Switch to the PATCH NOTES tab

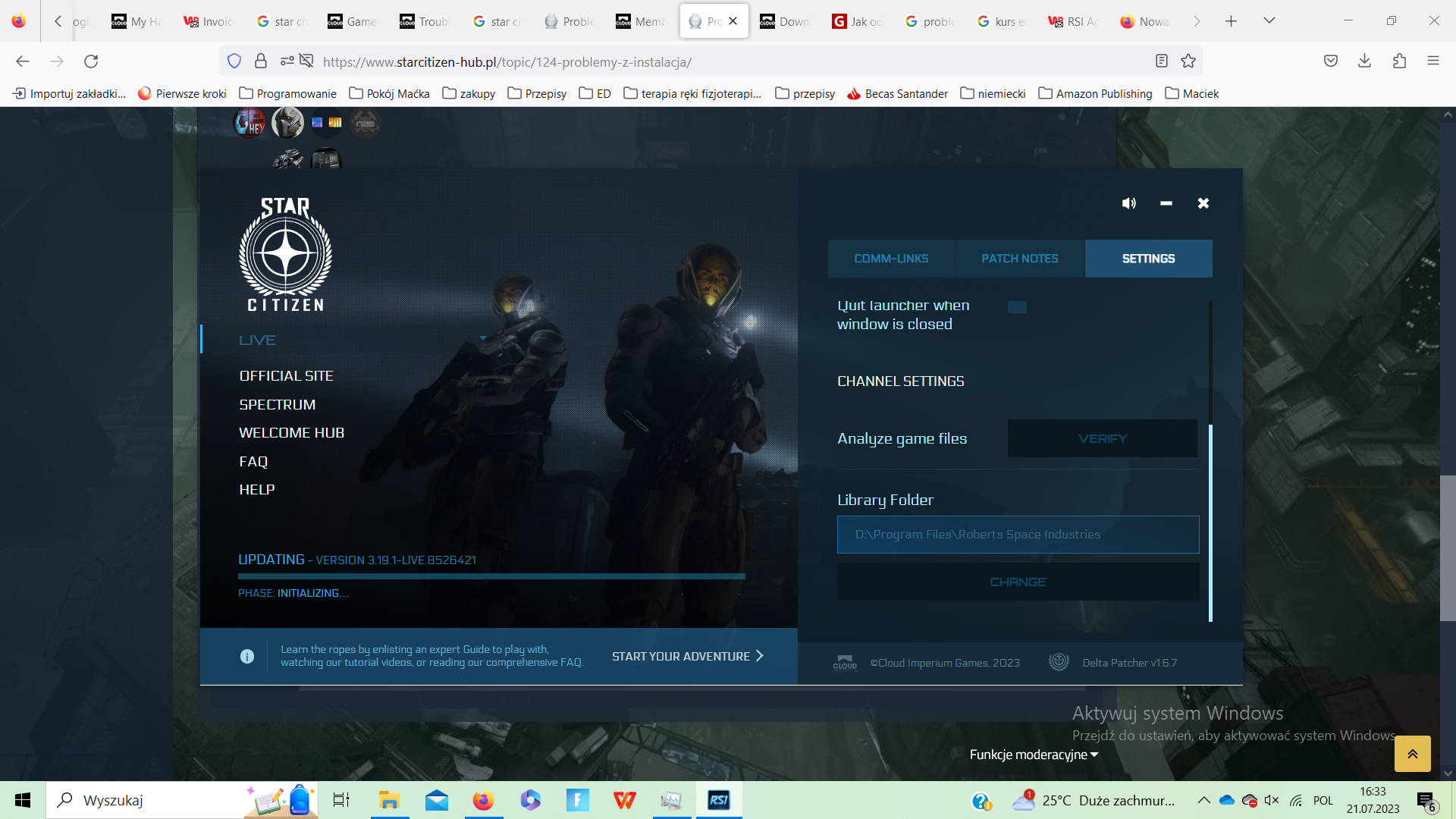(x=1020, y=259)
